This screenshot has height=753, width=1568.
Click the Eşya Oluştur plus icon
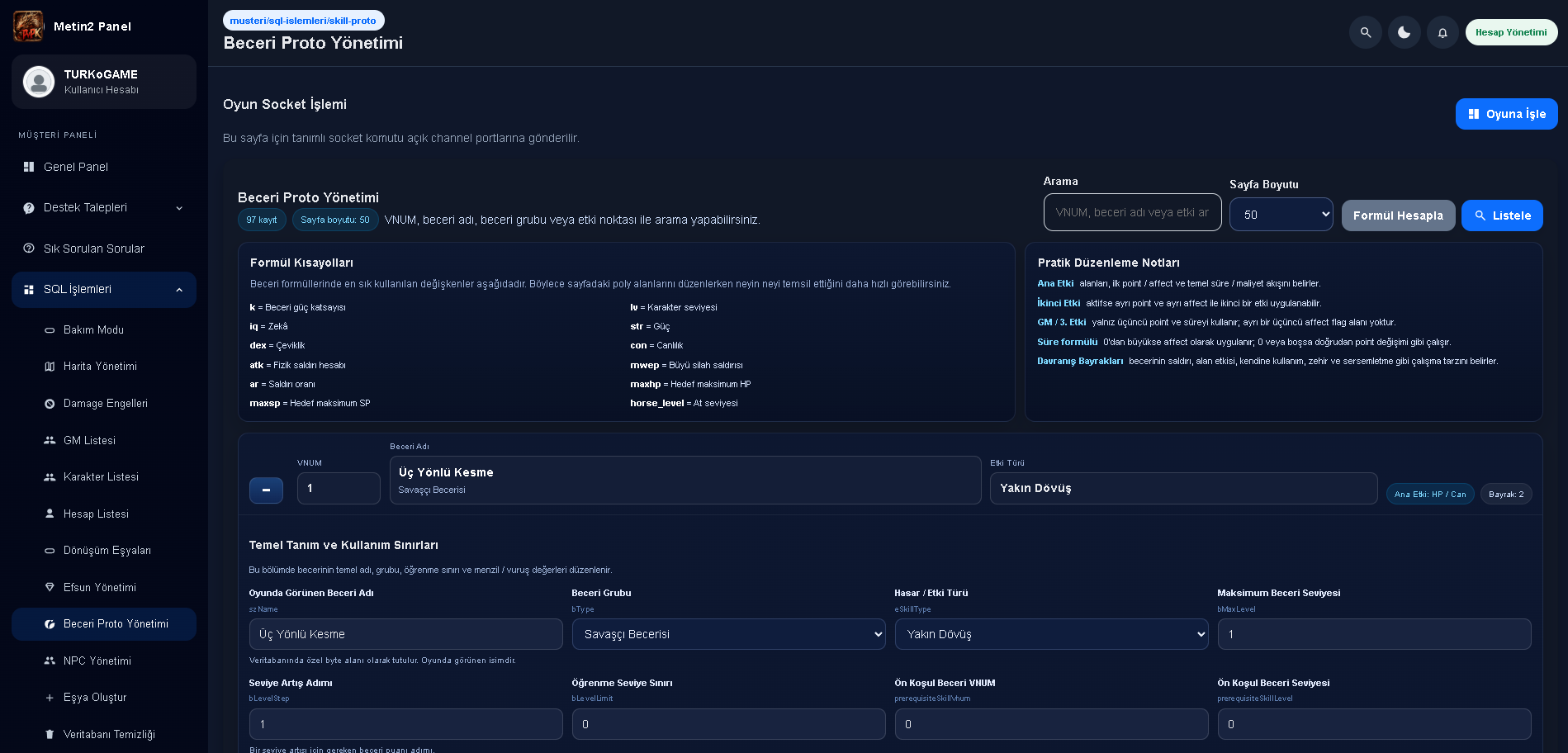(x=50, y=698)
